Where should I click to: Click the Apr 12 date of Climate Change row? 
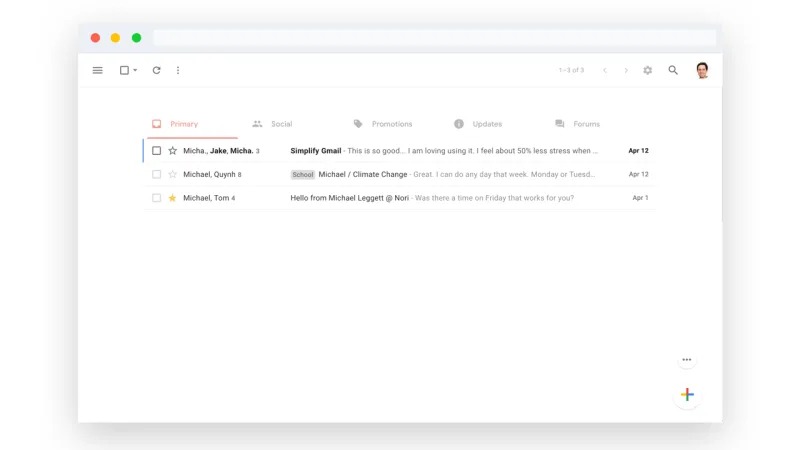pos(638,174)
